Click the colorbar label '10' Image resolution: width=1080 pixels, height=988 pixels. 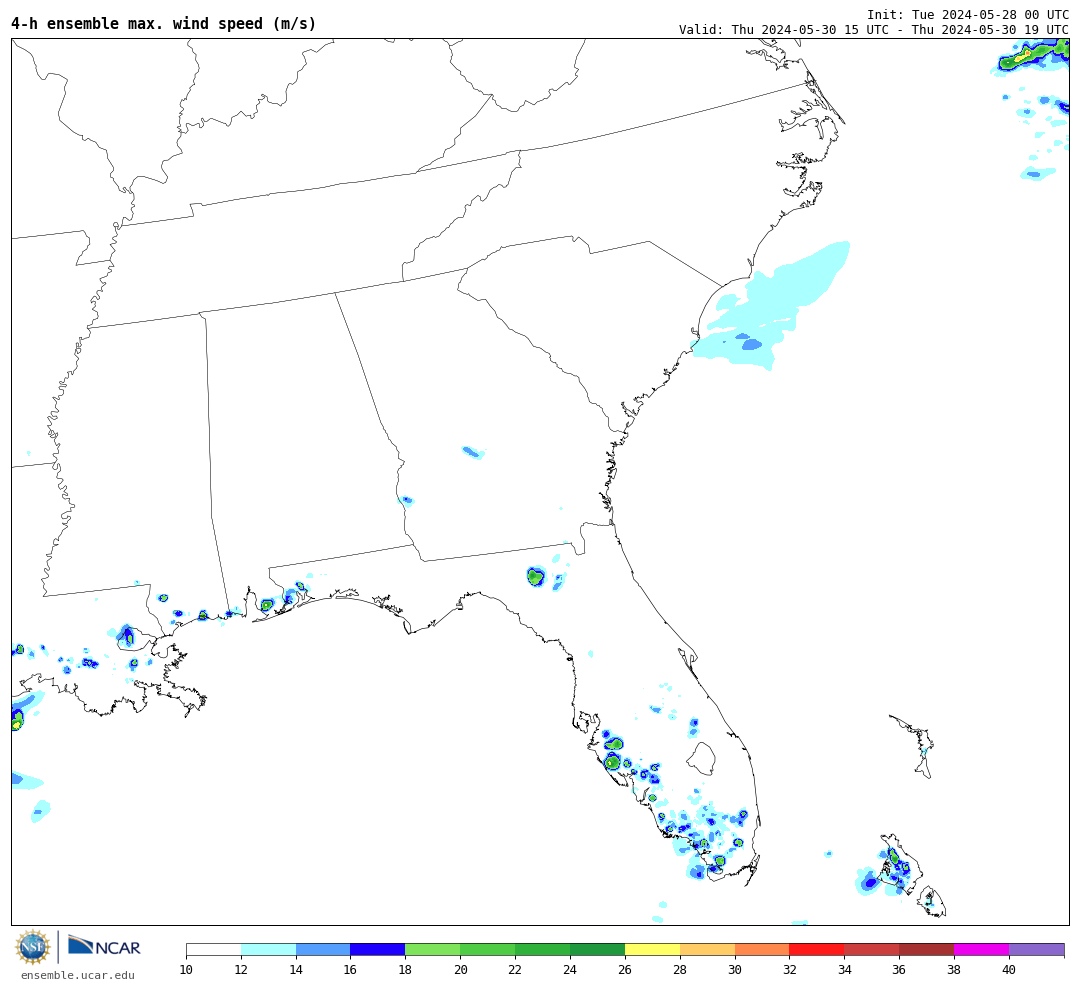[187, 970]
